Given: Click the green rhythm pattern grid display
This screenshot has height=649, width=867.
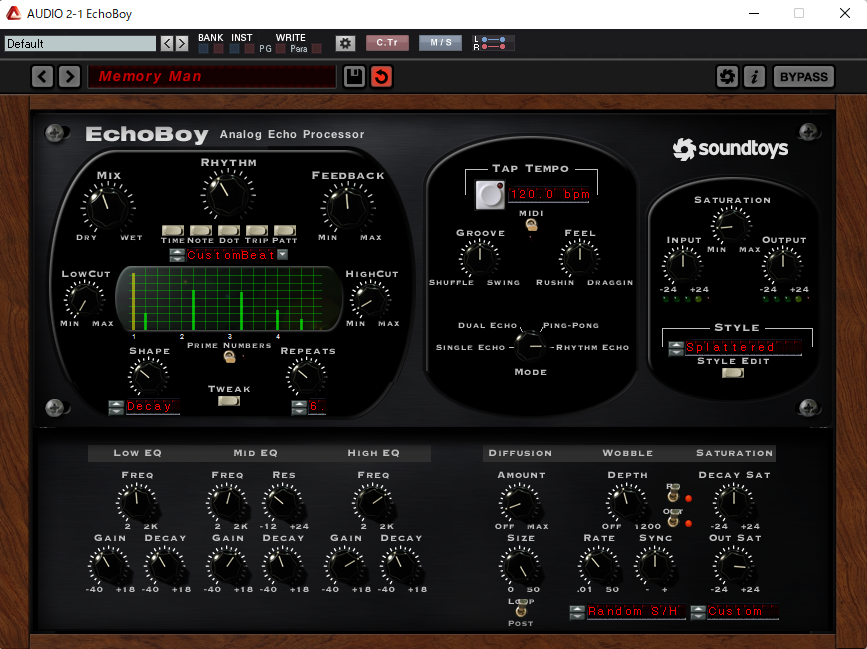Looking at the screenshot, I should [228, 299].
